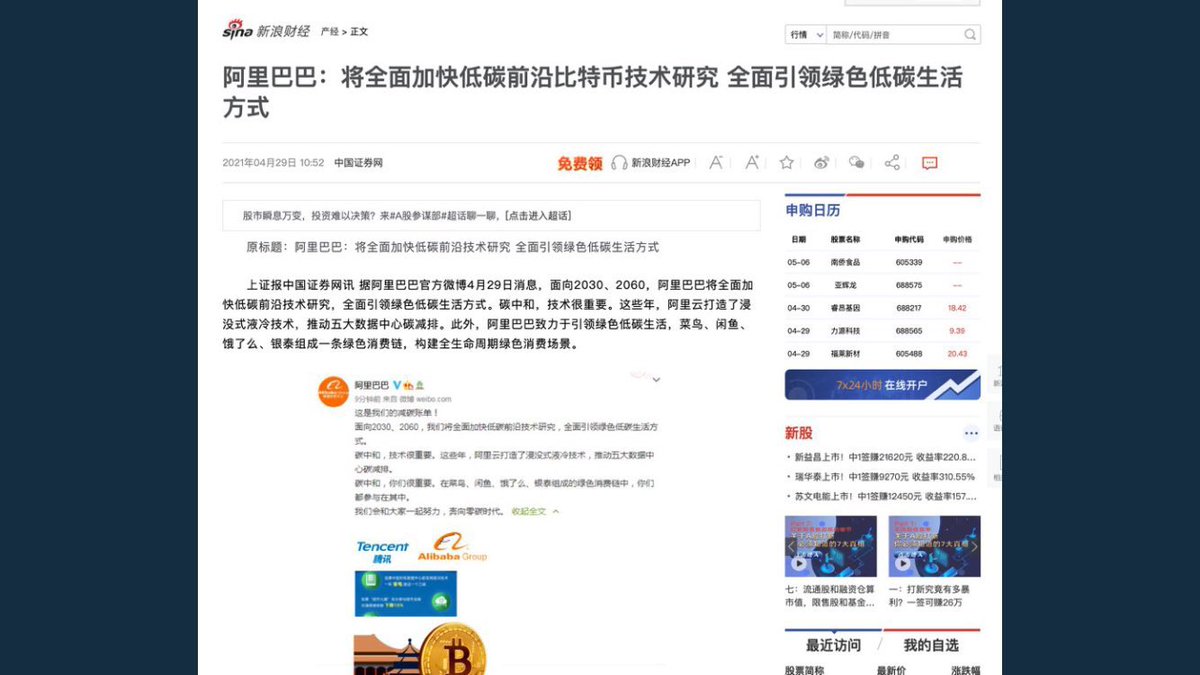Image resolution: width=1200 pixels, height=675 pixels.
Task: Click the 申购日历 section heading
Action: [x=813, y=210]
